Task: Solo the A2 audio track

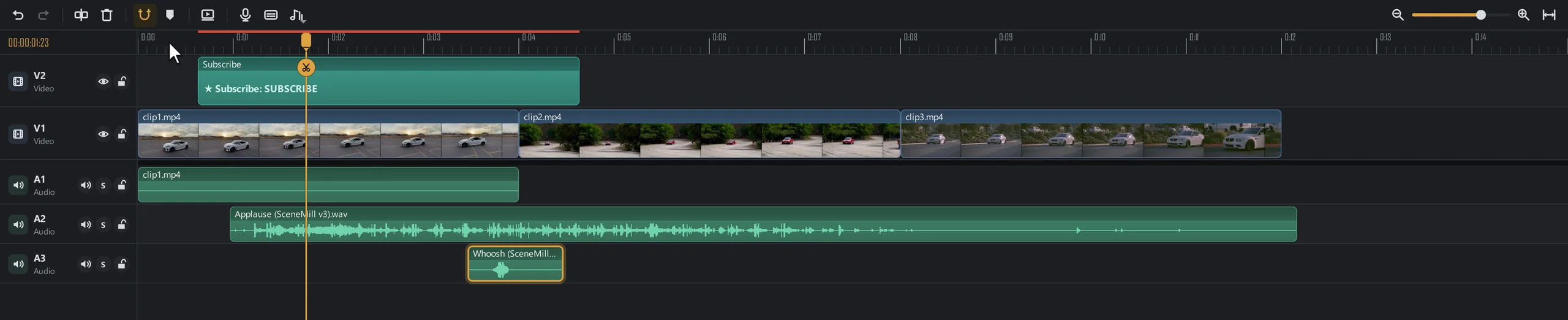Action: point(104,226)
